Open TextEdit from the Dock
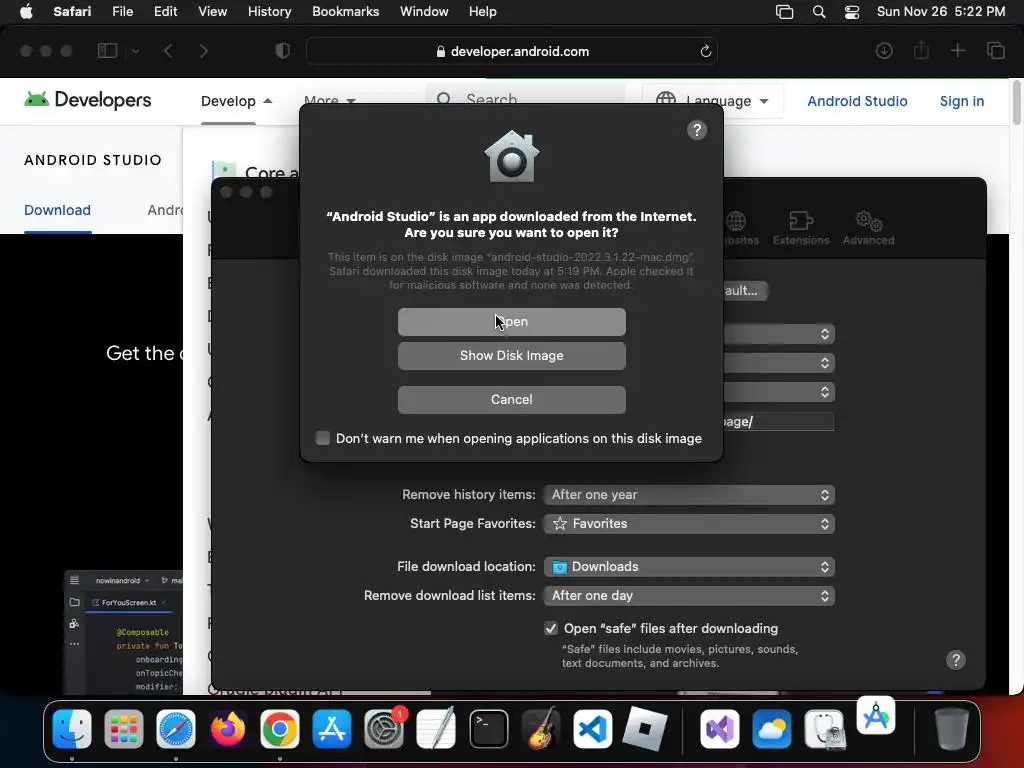This screenshot has width=1024, height=768. click(x=436, y=729)
